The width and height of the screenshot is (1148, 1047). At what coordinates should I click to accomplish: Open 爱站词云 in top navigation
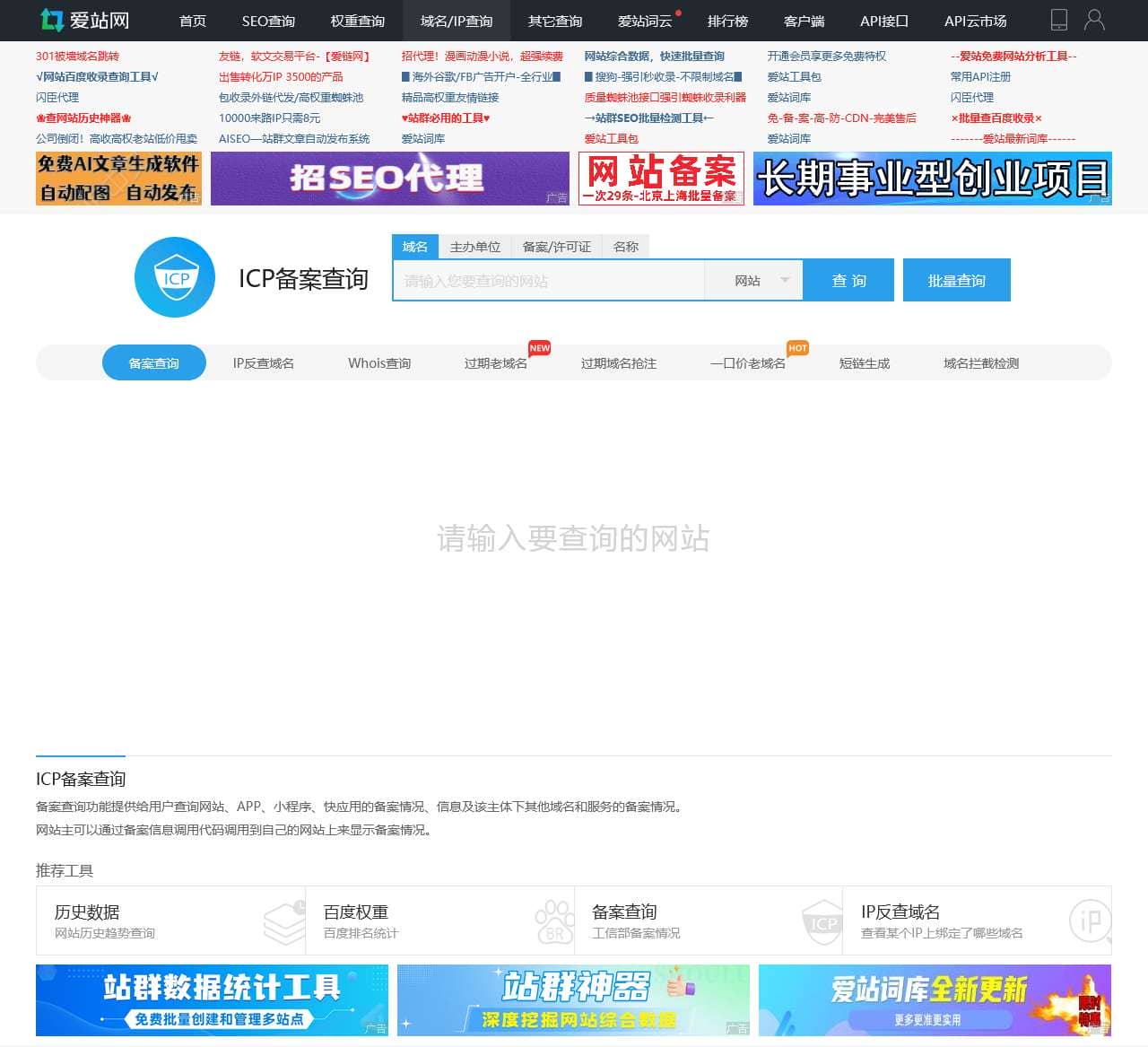tap(644, 21)
